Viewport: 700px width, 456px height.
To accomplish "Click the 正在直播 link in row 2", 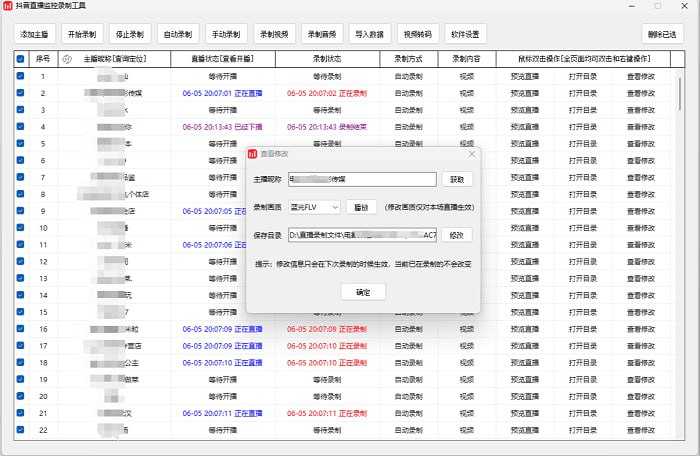I will [248, 93].
